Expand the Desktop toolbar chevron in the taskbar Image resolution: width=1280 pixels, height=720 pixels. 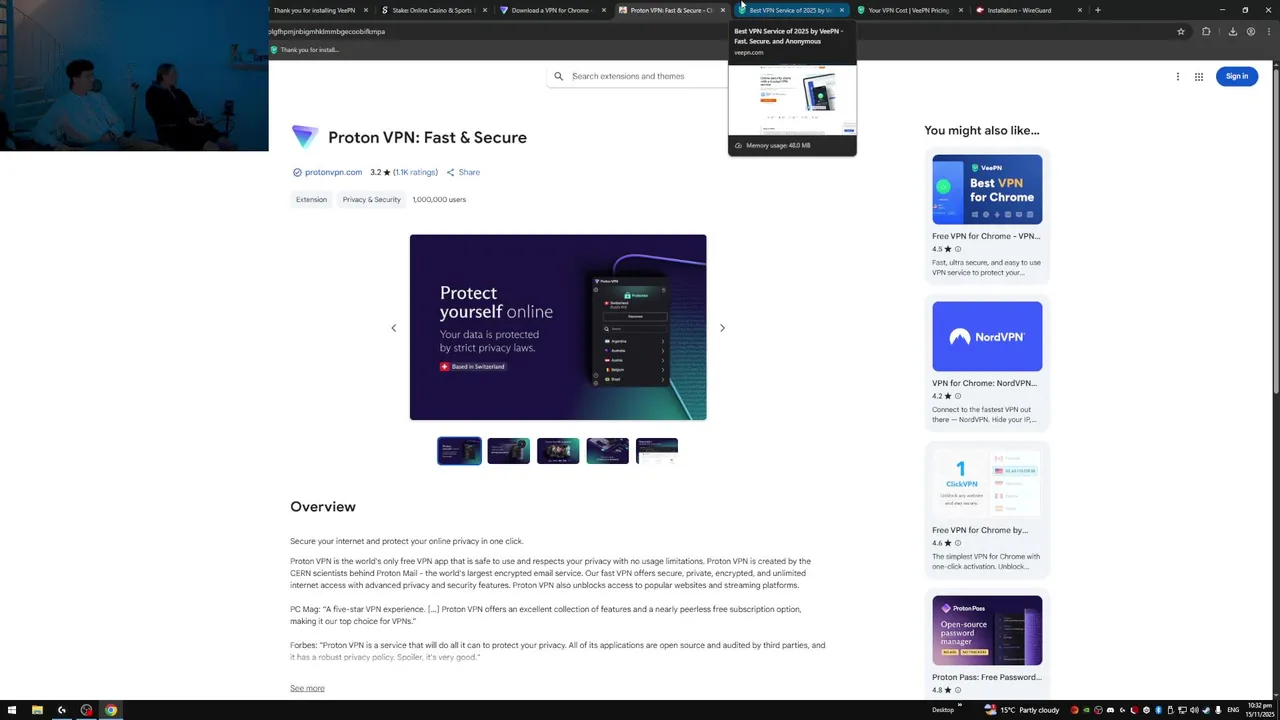(960, 705)
